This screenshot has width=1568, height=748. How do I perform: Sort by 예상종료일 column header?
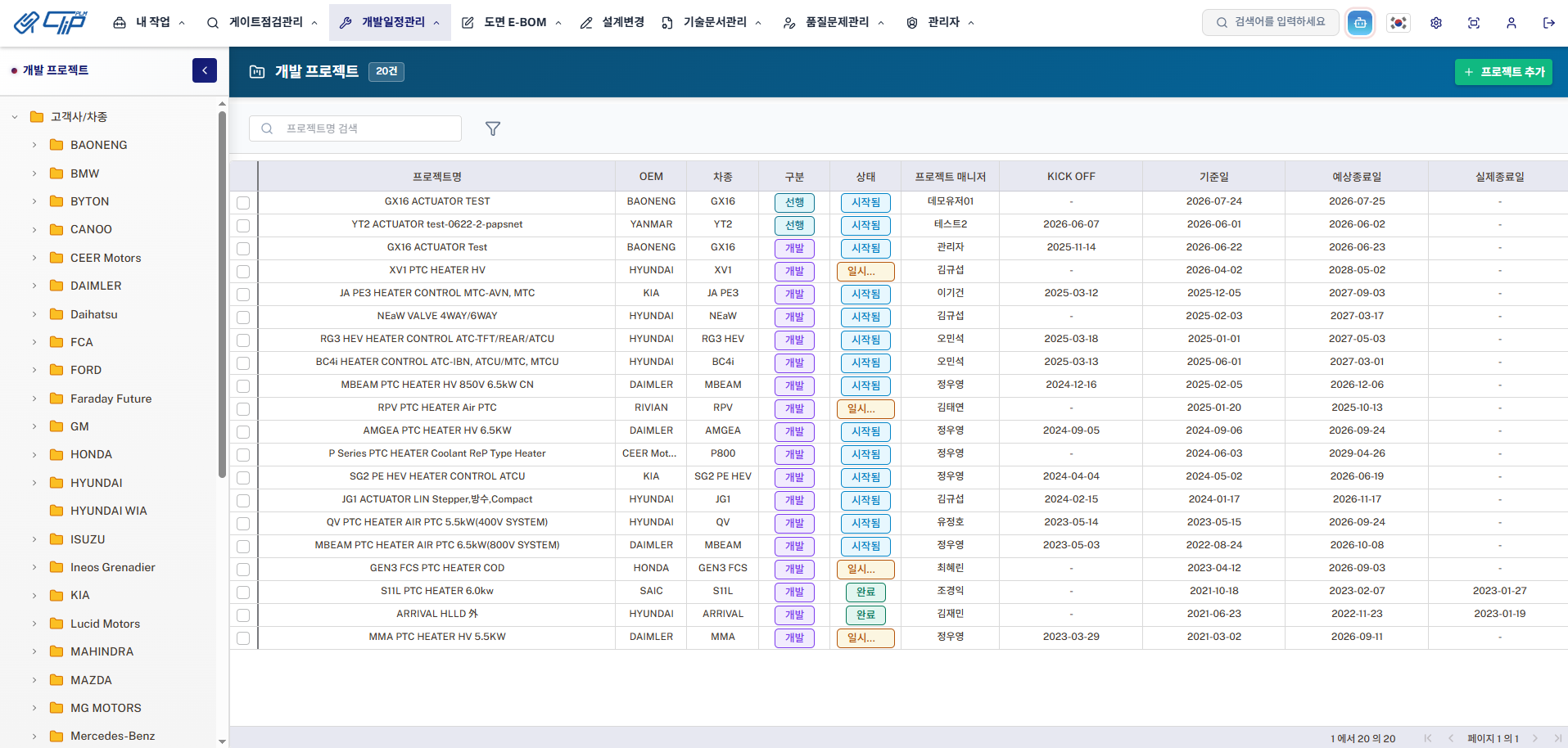click(1357, 177)
